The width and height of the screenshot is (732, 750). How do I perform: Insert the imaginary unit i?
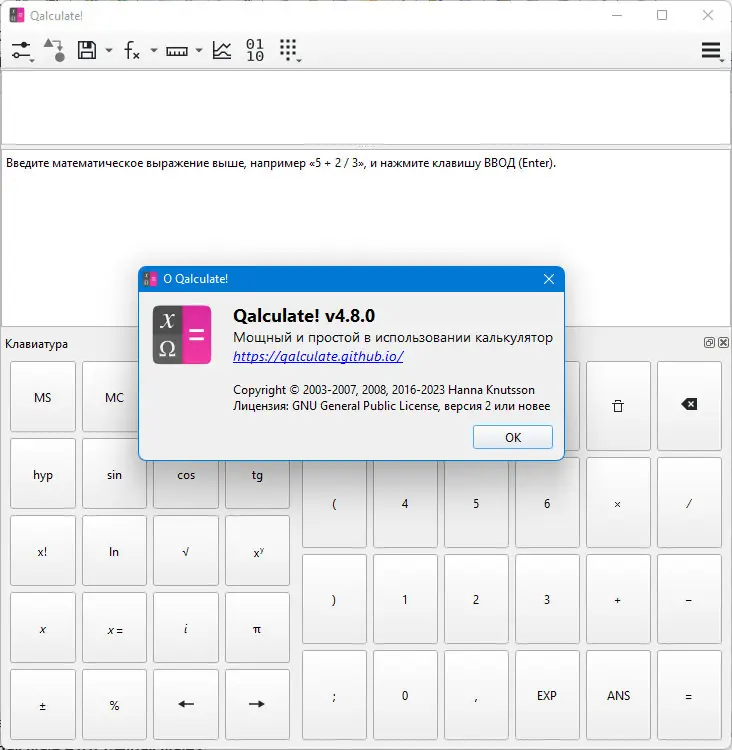point(186,628)
